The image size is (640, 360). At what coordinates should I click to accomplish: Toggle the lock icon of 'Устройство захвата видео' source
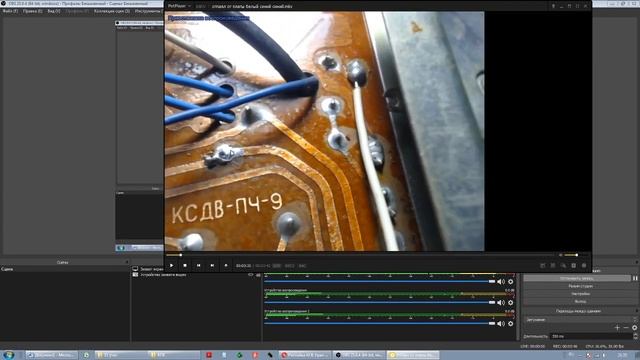tap(258, 275)
